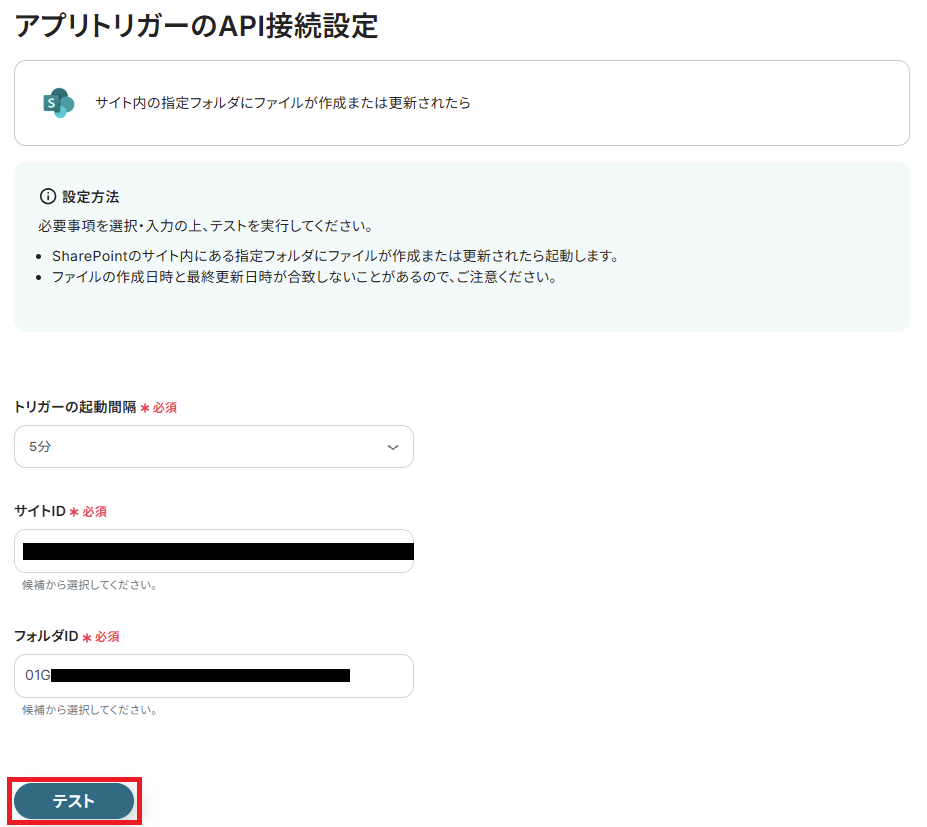Click the info icon beside 設定方法
Screen dimensions: 927x827
click(x=48, y=196)
